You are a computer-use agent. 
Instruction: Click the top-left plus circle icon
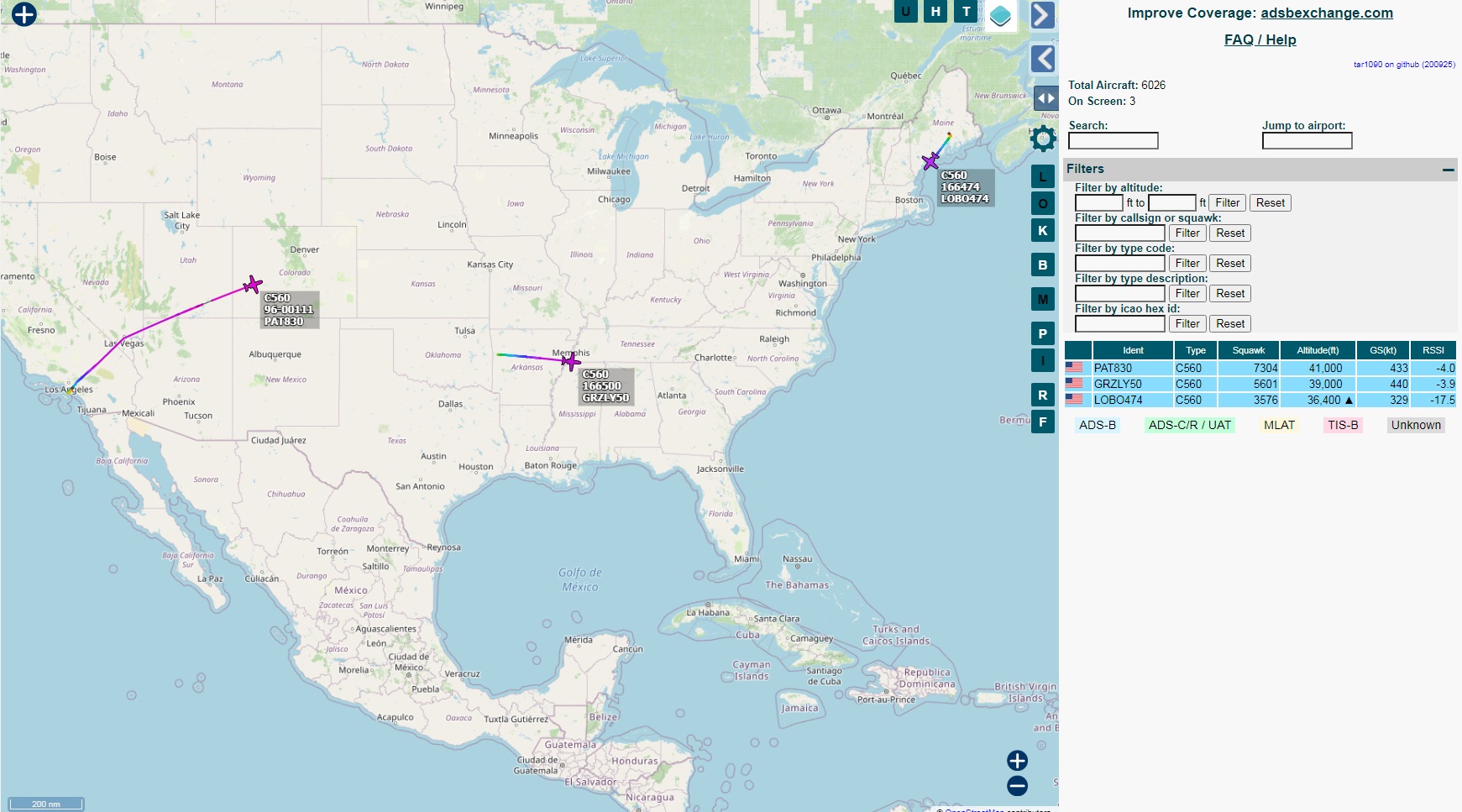pyautogui.click(x=24, y=14)
